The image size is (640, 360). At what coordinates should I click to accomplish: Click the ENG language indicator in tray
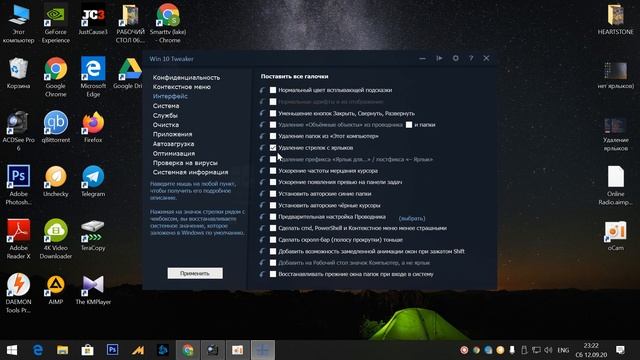point(563,350)
